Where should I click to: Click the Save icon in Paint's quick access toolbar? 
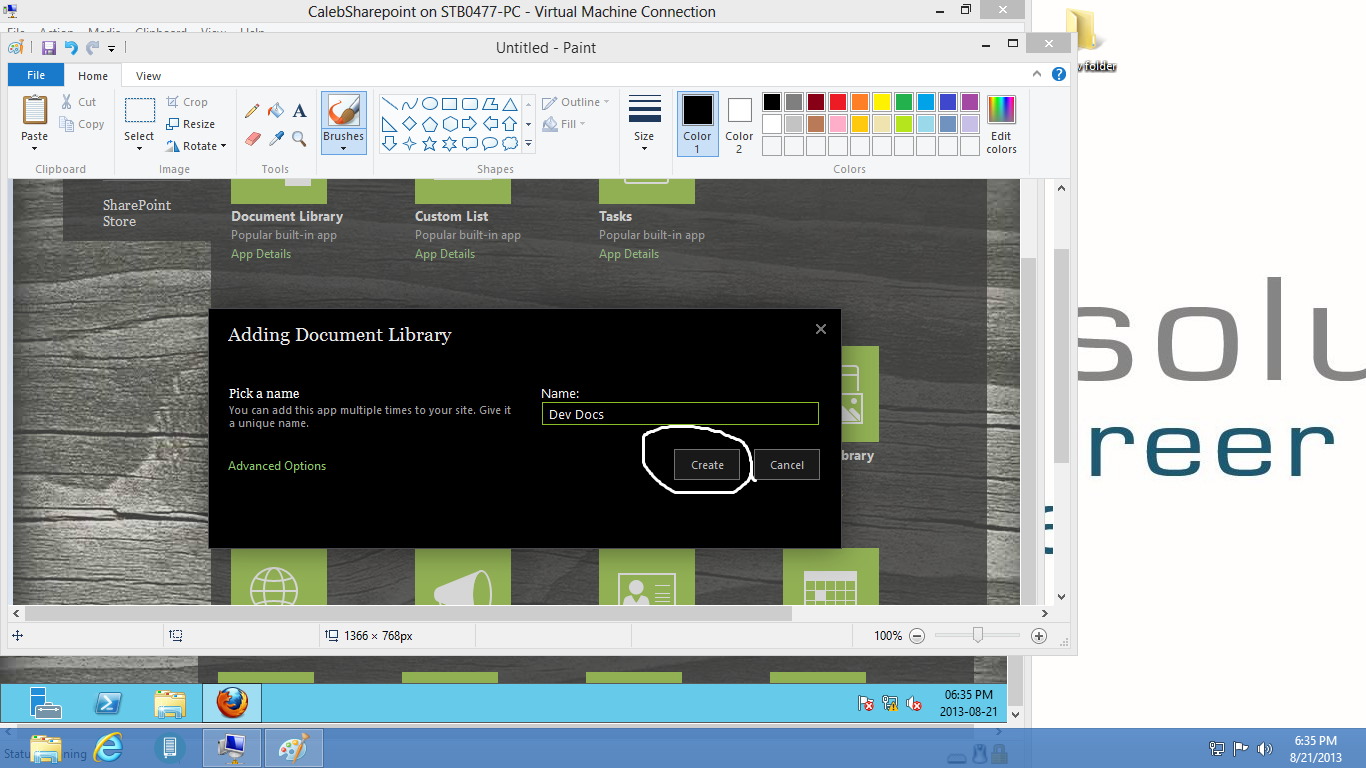pyautogui.click(x=48, y=48)
